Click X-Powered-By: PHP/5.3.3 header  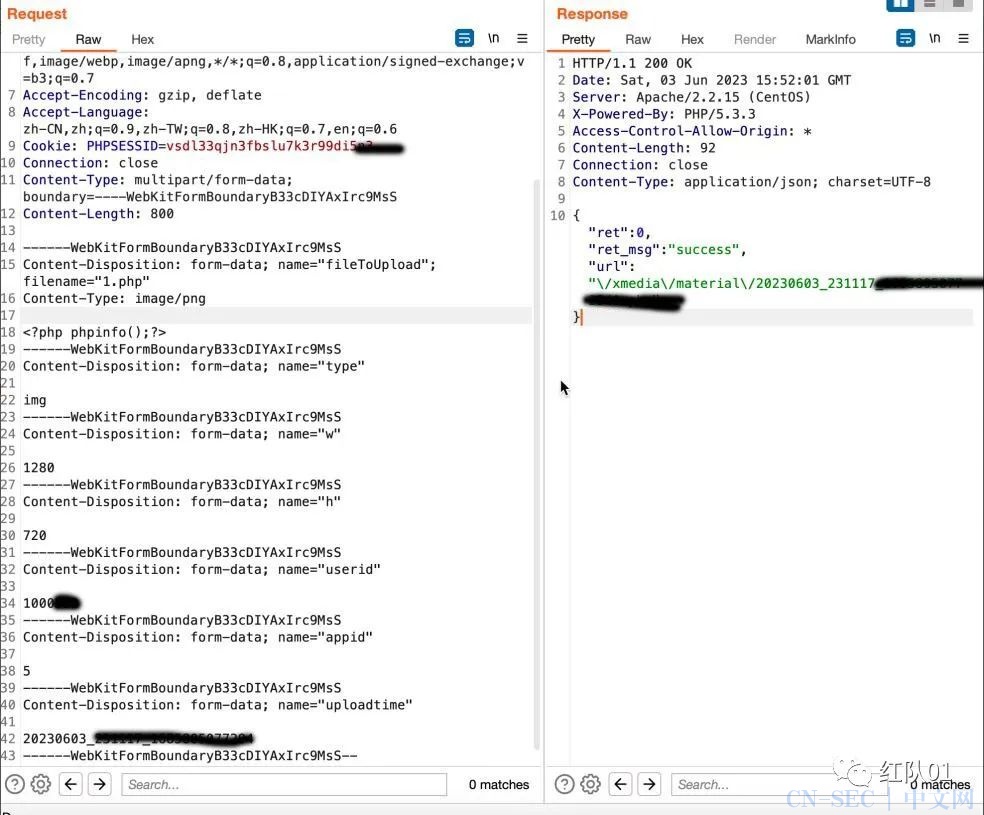pyautogui.click(x=664, y=114)
